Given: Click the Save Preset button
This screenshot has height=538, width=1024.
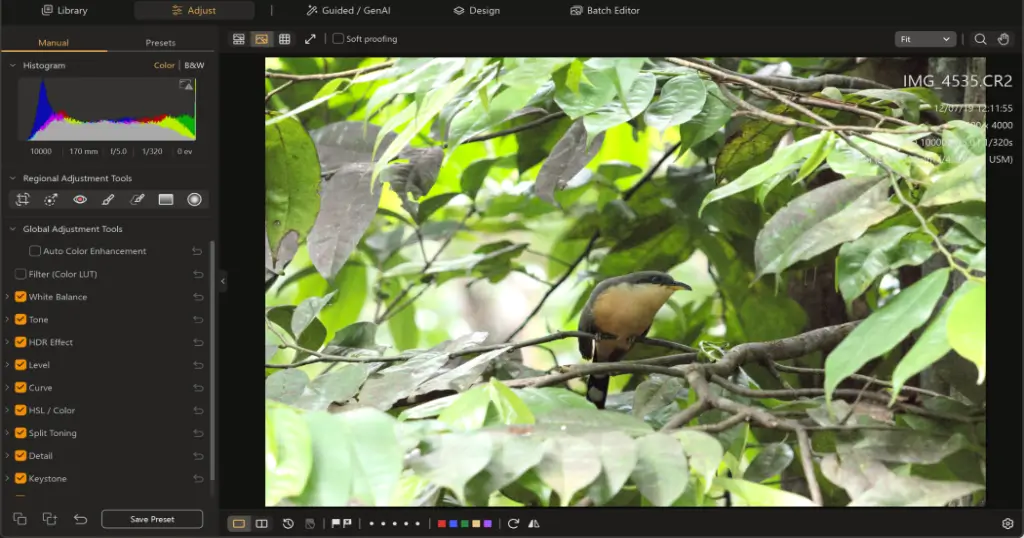Looking at the screenshot, I should click(152, 519).
